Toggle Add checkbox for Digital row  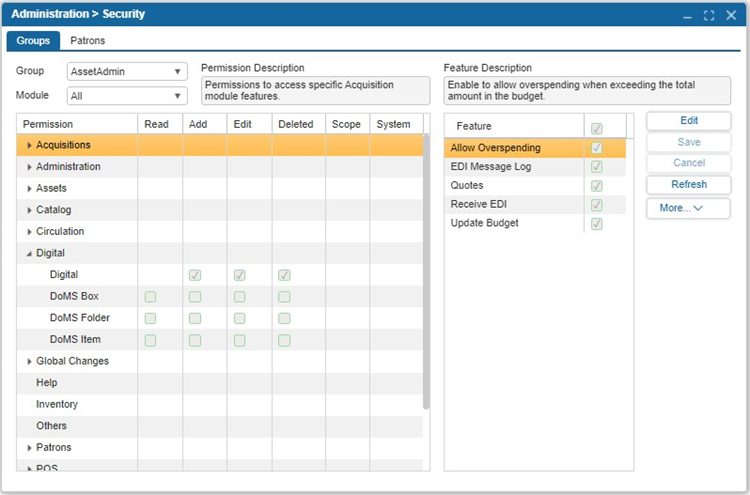point(195,275)
